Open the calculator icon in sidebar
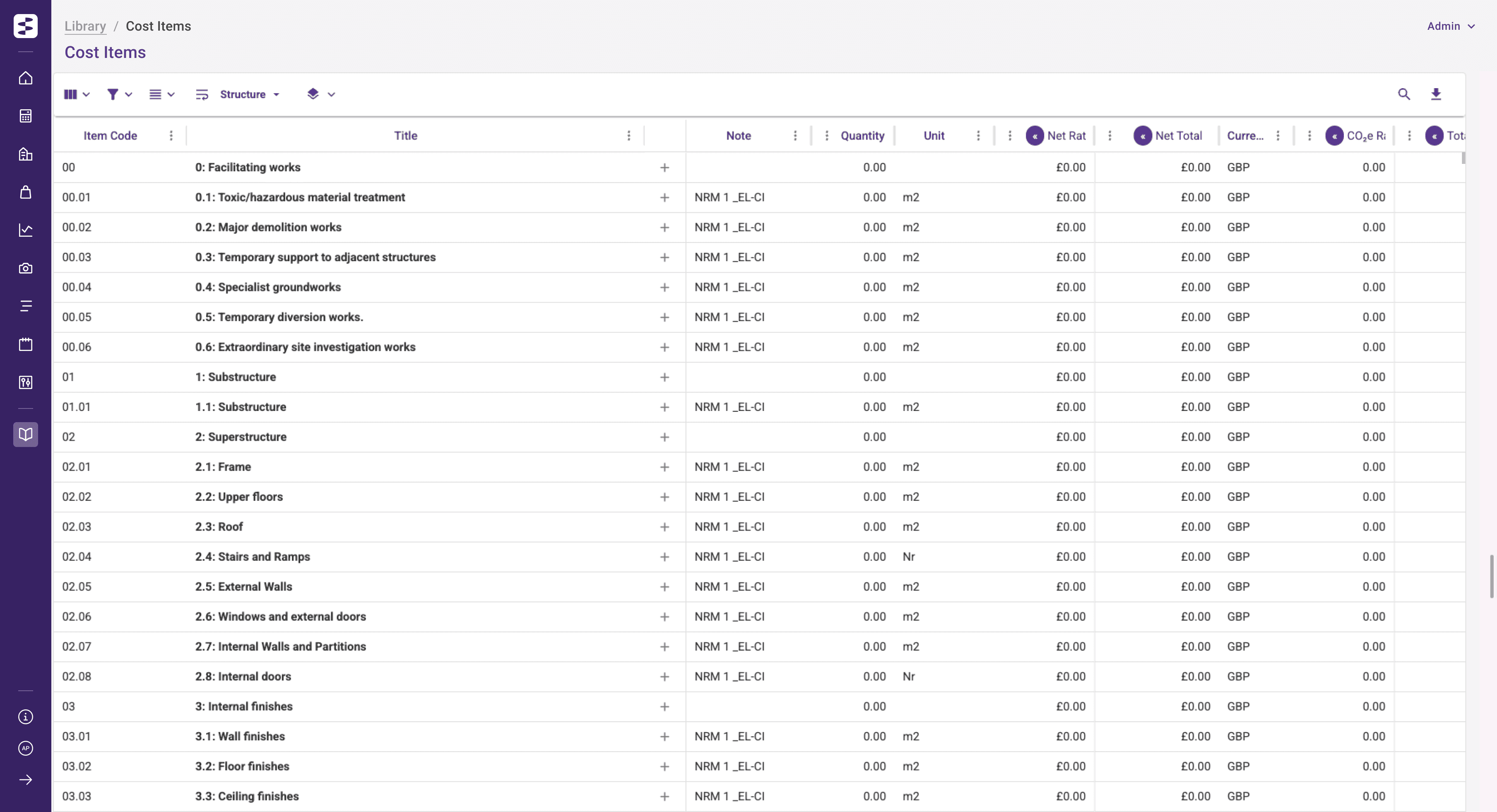 click(26, 116)
